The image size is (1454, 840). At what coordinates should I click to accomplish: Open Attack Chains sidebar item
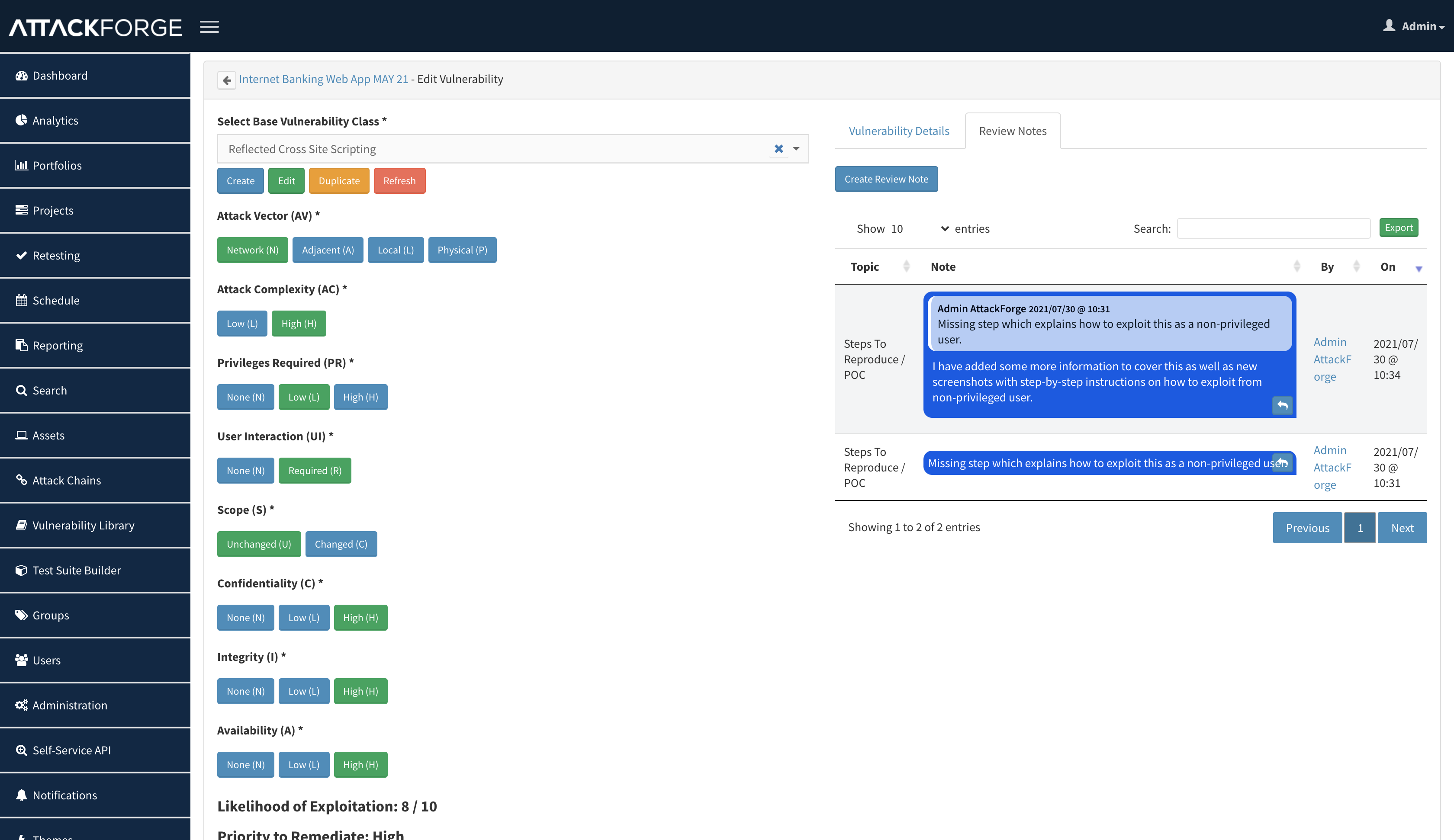[x=95, y=480]
